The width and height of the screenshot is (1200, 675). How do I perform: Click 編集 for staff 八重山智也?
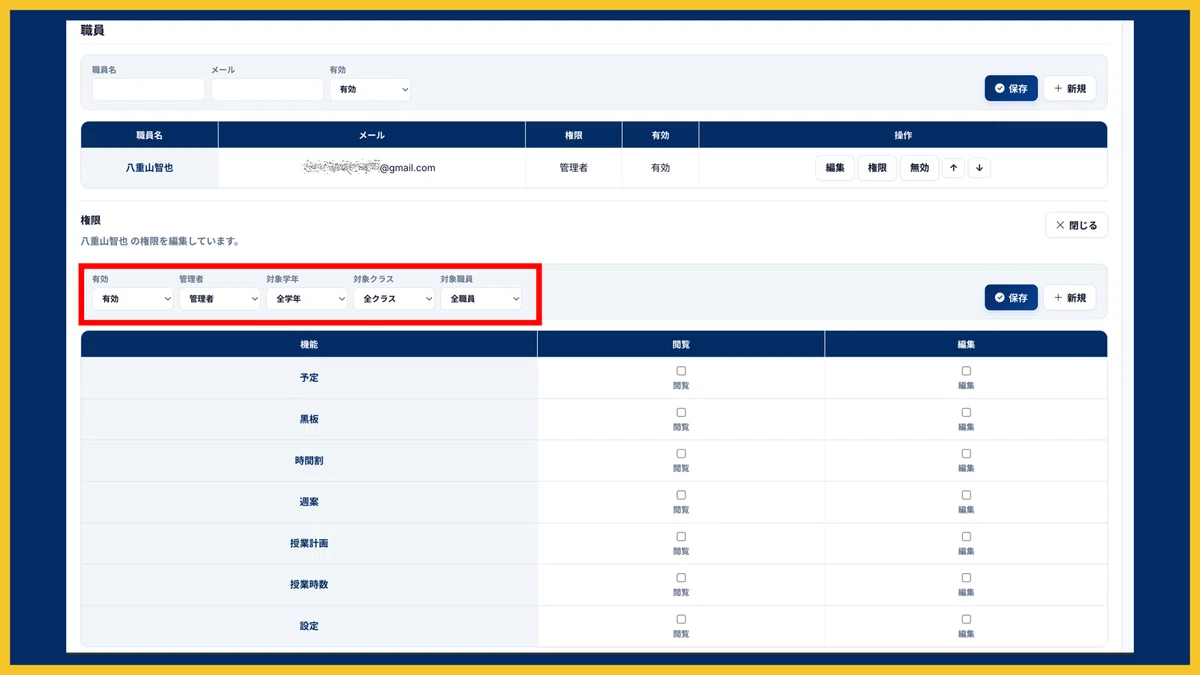(835, 168)
